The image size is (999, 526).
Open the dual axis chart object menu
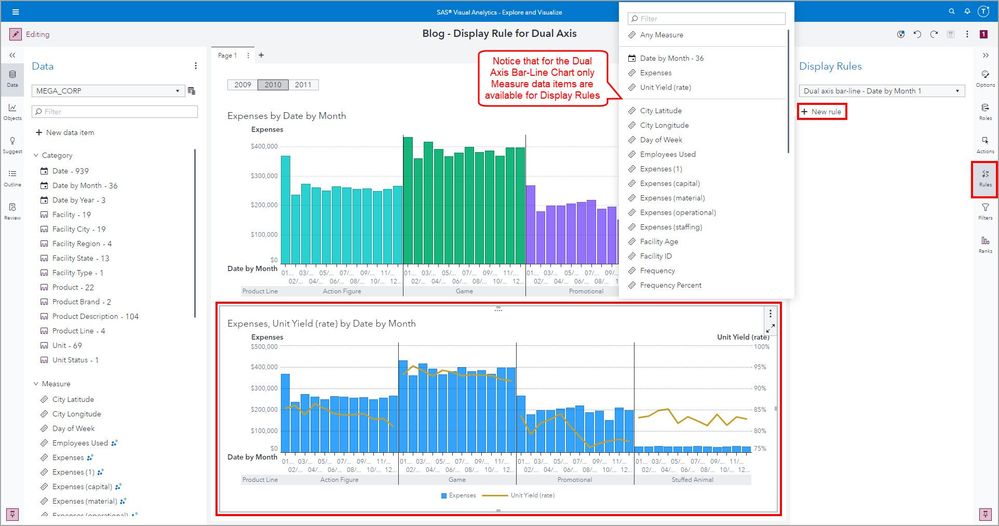coord(770,313)
